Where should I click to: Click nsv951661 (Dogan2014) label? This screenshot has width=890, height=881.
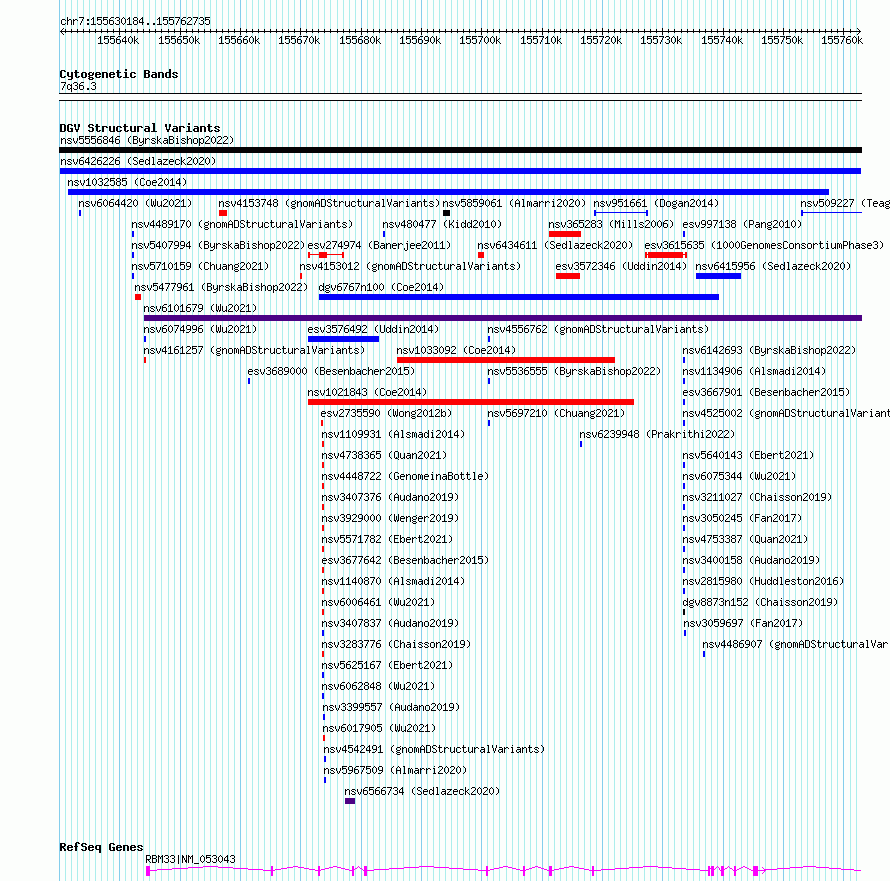point(656,203)
